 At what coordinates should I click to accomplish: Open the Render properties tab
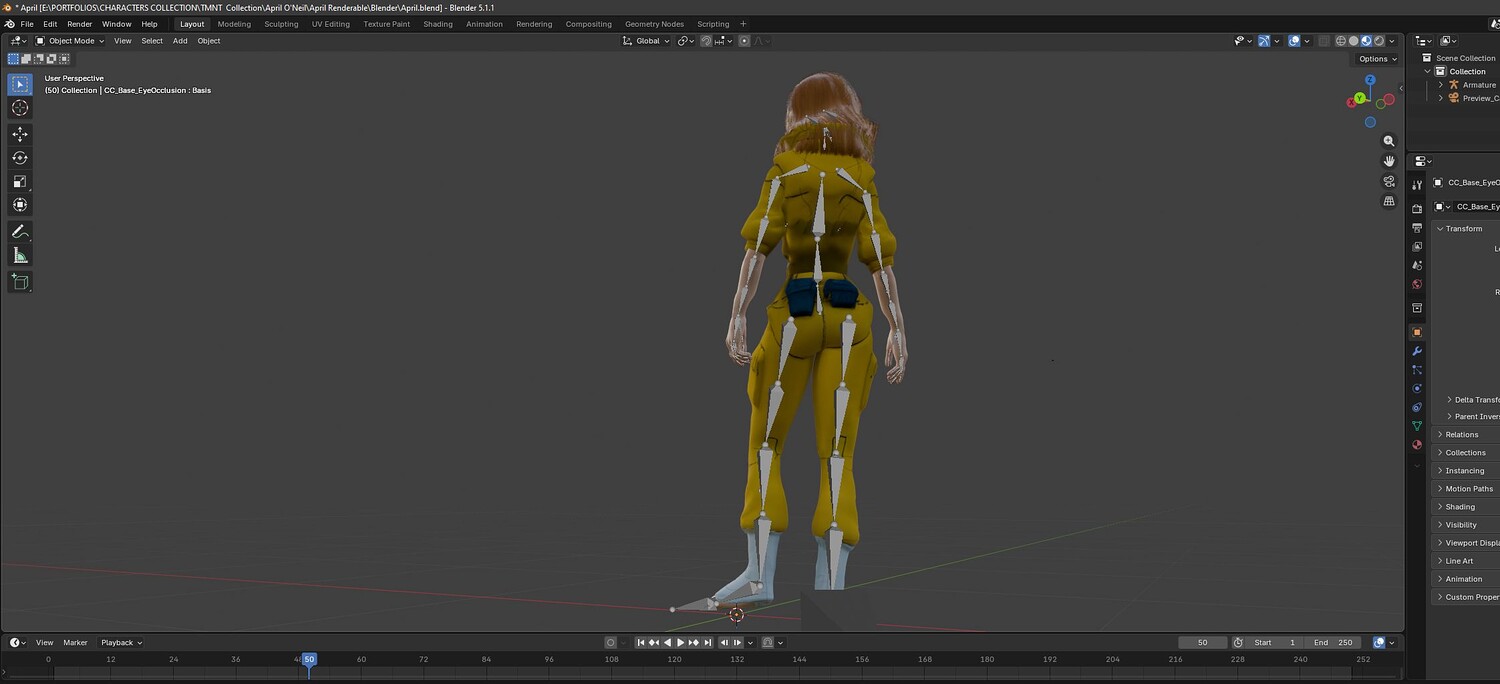1417,209
